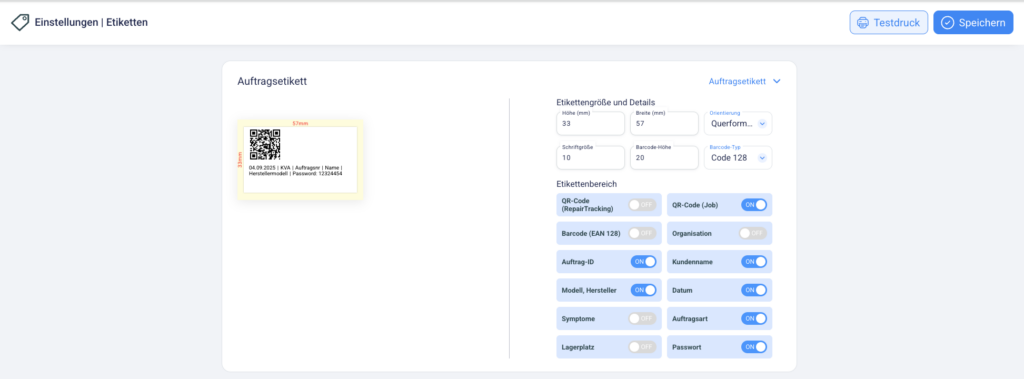The image size is (1024, 379).
Task: Enable the Symptome toggle
Action: 643,318
